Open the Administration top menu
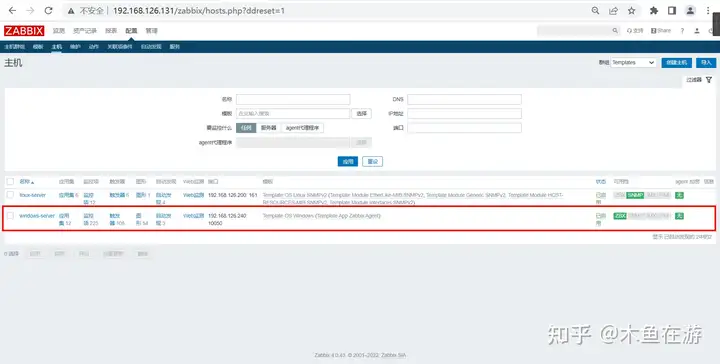 point(152,31)
